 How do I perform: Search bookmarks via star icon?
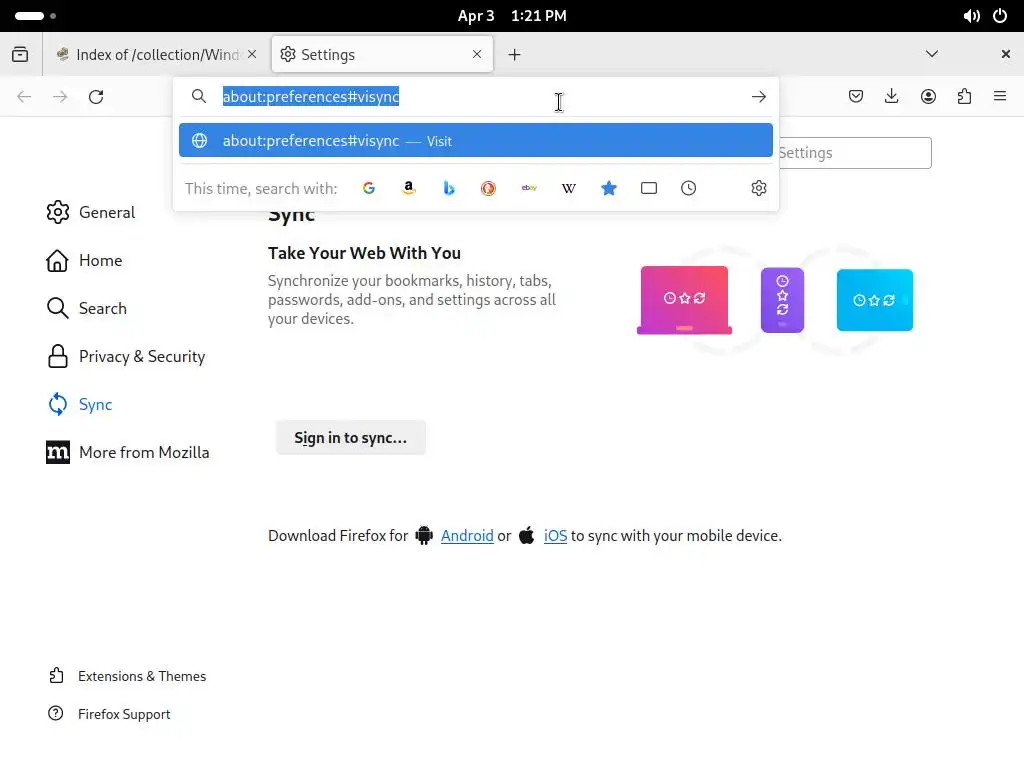coord(609,188)
